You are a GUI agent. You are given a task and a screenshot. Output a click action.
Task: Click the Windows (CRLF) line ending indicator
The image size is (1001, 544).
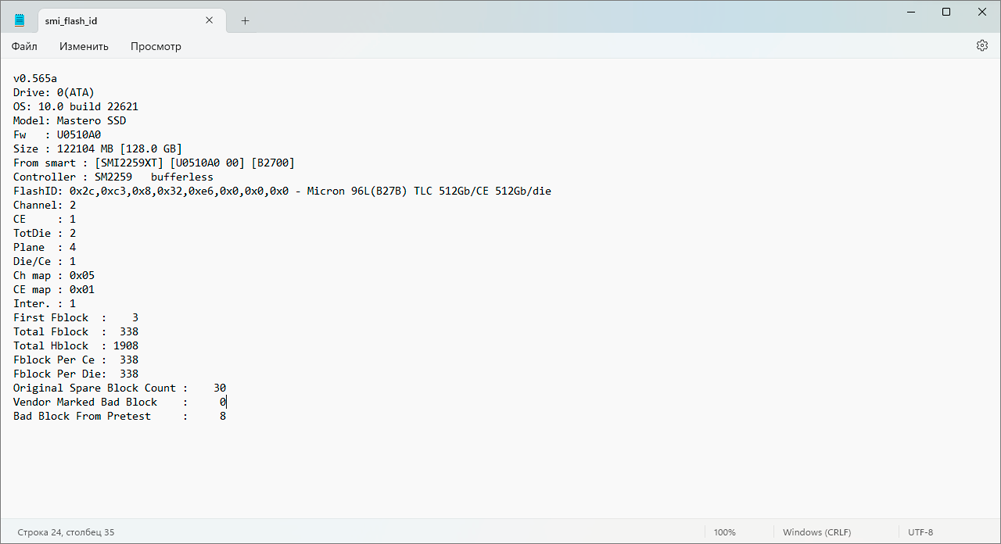point(817,532)
